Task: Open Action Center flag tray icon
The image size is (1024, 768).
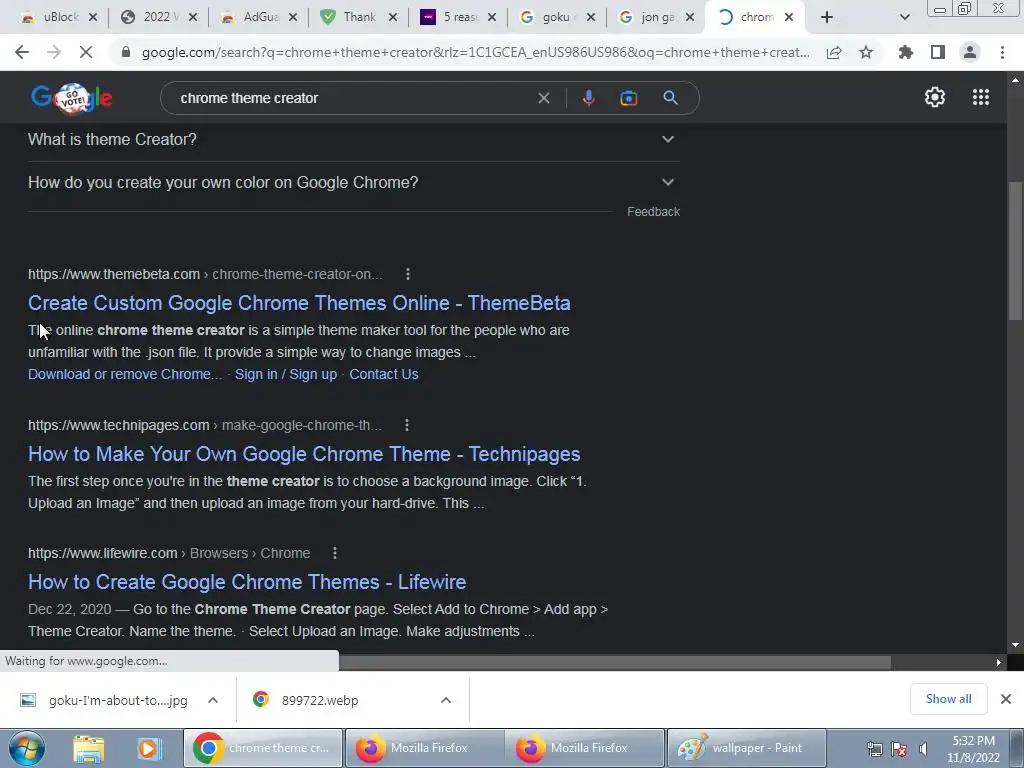Action: pyautogui.click(x=899, y=749)
